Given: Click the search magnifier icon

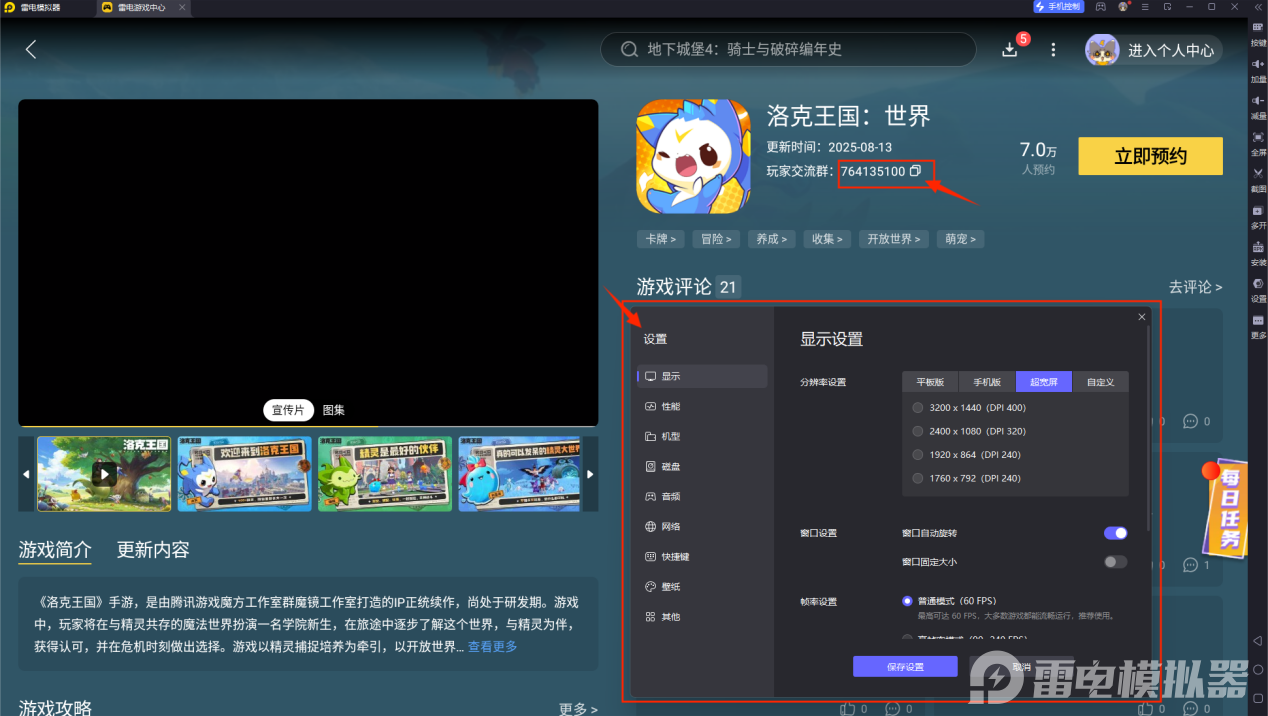Looking at the screenshot, I should click(x=629, y=49).
